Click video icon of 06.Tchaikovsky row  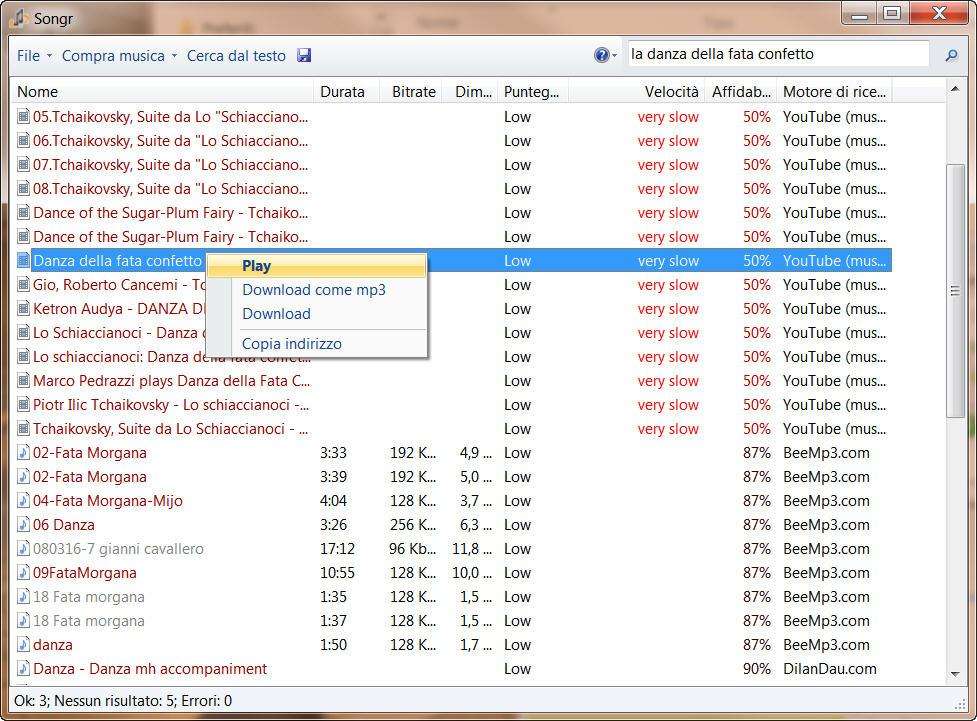coord(23,141)
